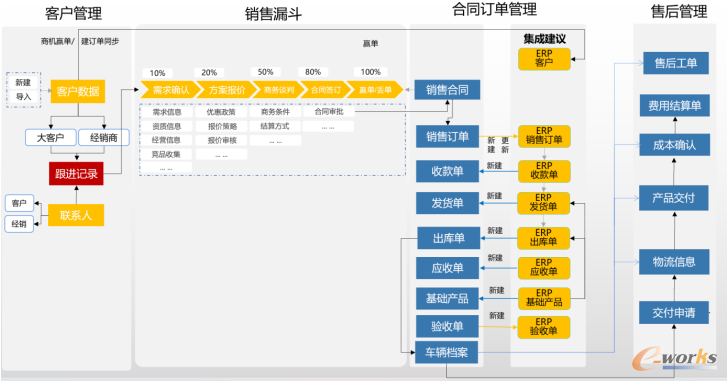This screenshot has height=381, width=727.
Task: Click the ERP出库单 yellow box
Action: (543, 238)
